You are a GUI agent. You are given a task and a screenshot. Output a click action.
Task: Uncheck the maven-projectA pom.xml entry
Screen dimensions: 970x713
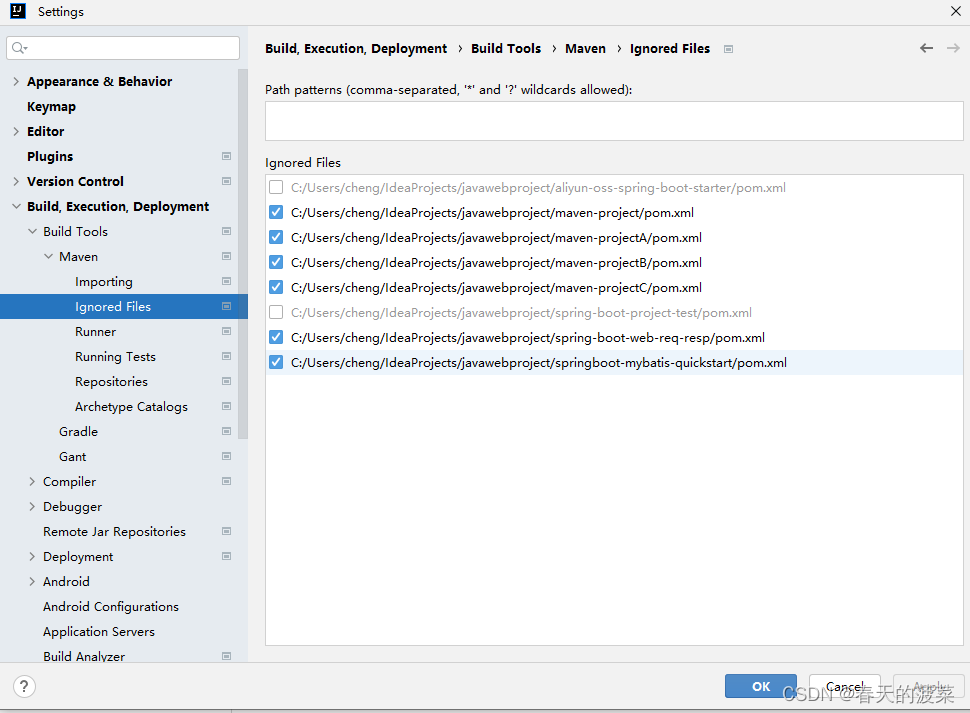point(275,237)
